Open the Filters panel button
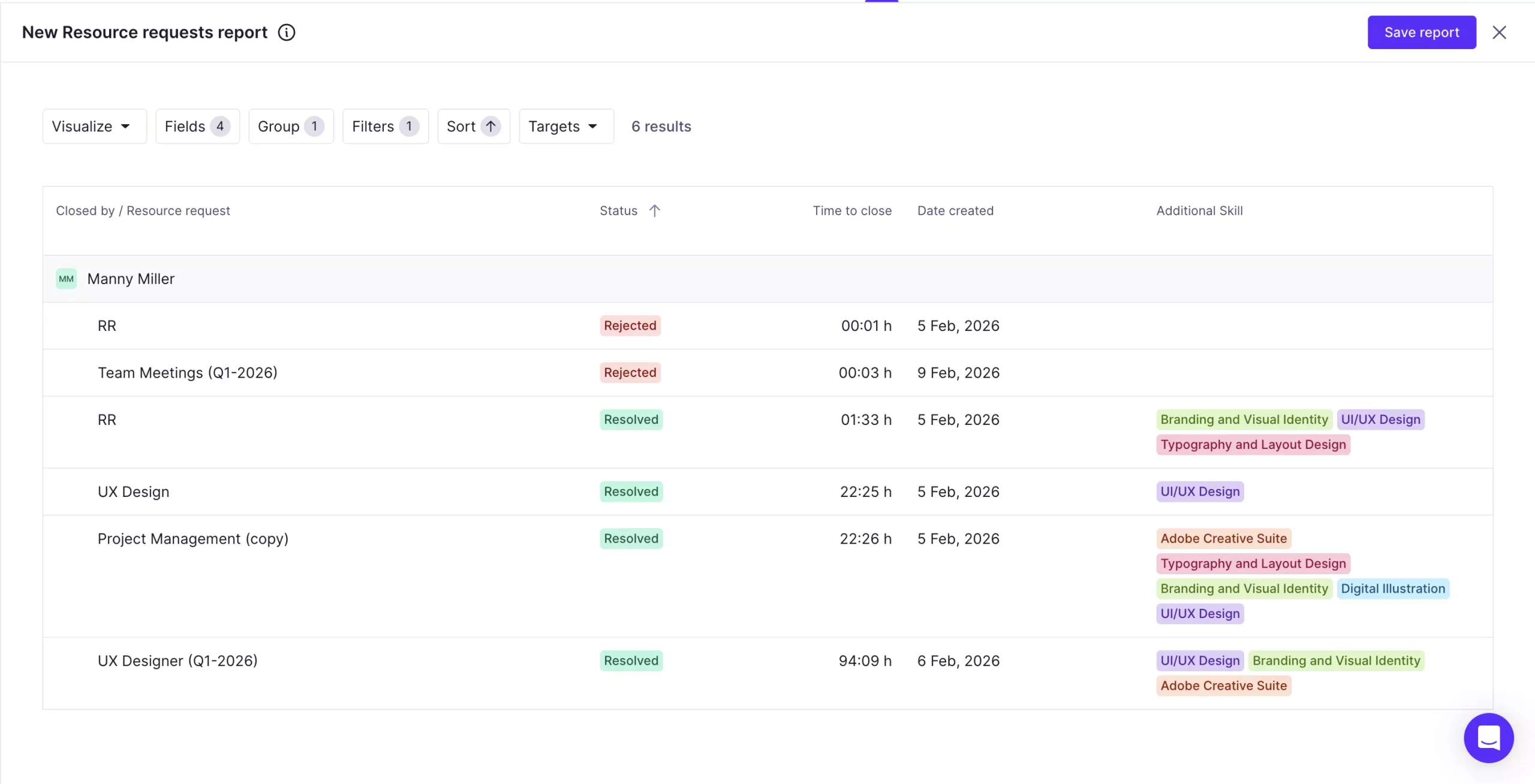The image size is (1535, 784). click(x=385, y=126)
